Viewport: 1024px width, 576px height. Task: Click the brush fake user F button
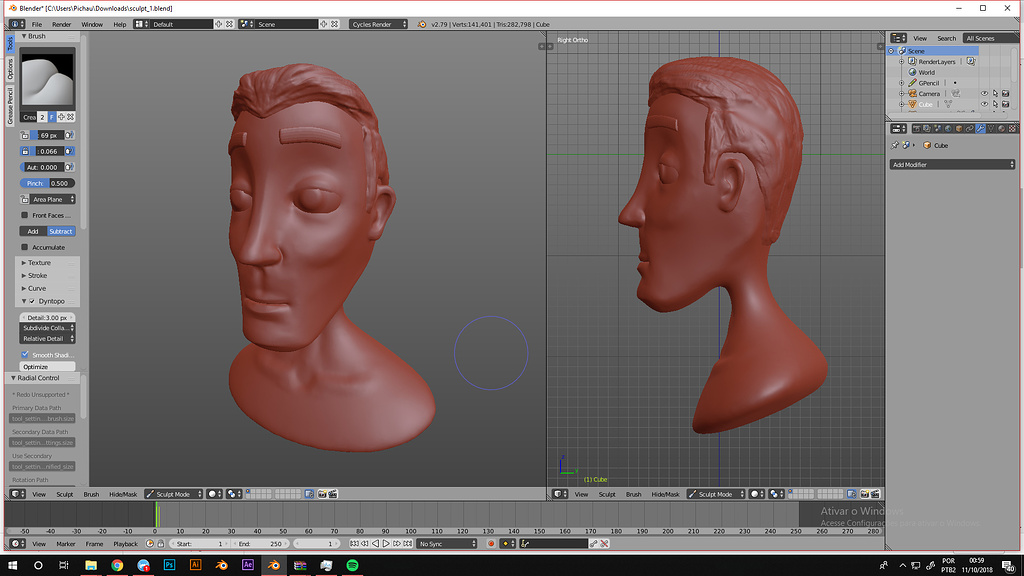tap(52, 117)
